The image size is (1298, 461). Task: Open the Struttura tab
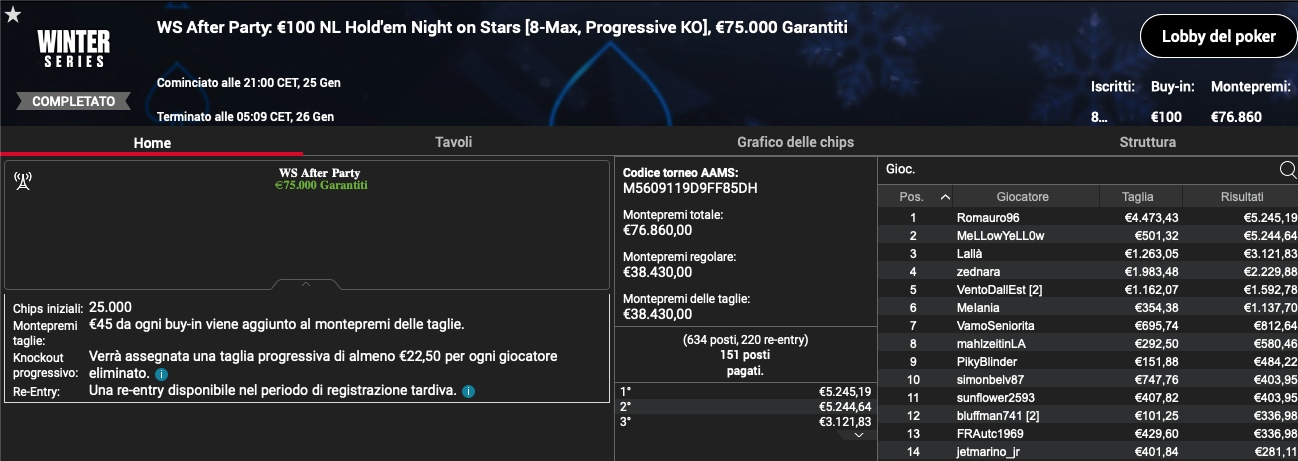[1148, 142]
